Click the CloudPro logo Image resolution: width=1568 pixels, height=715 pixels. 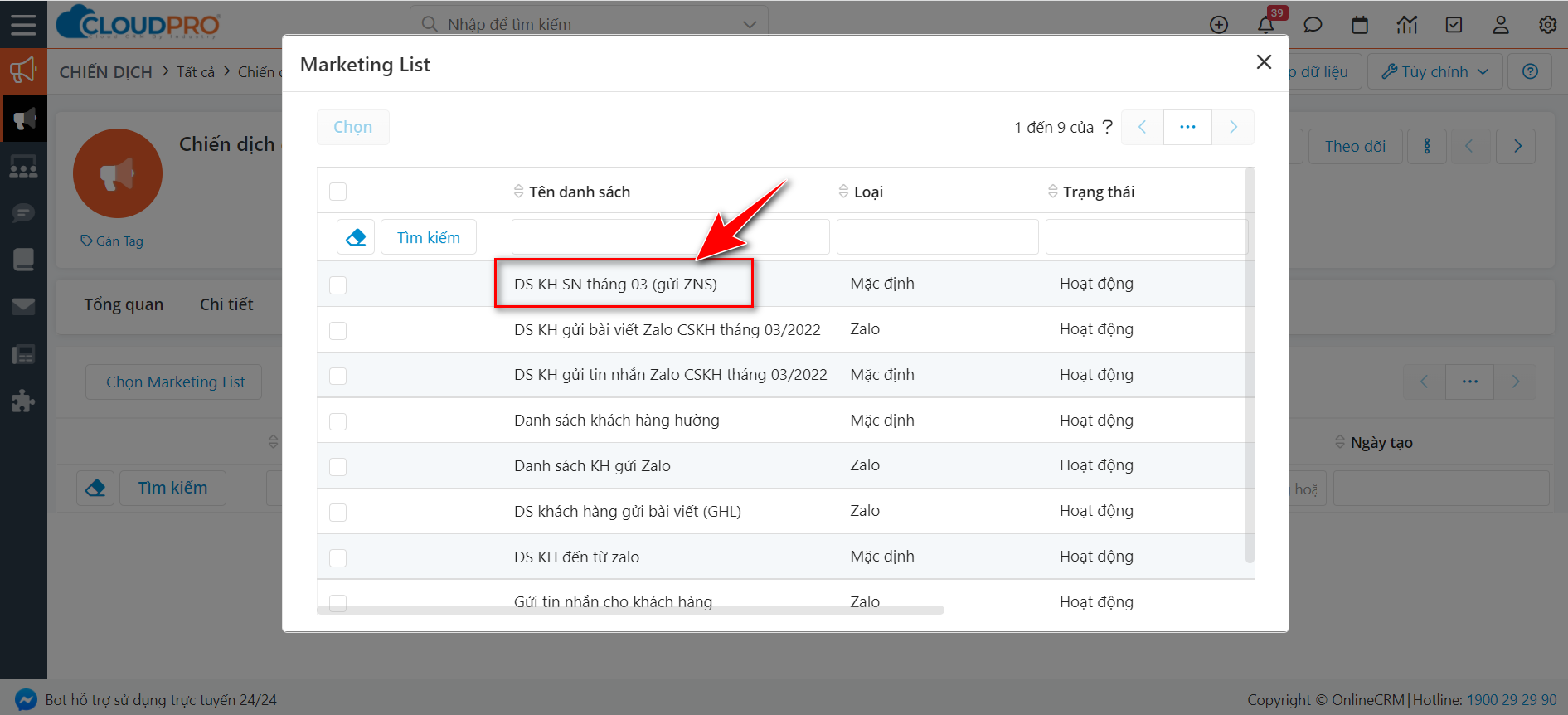(138, 22)
